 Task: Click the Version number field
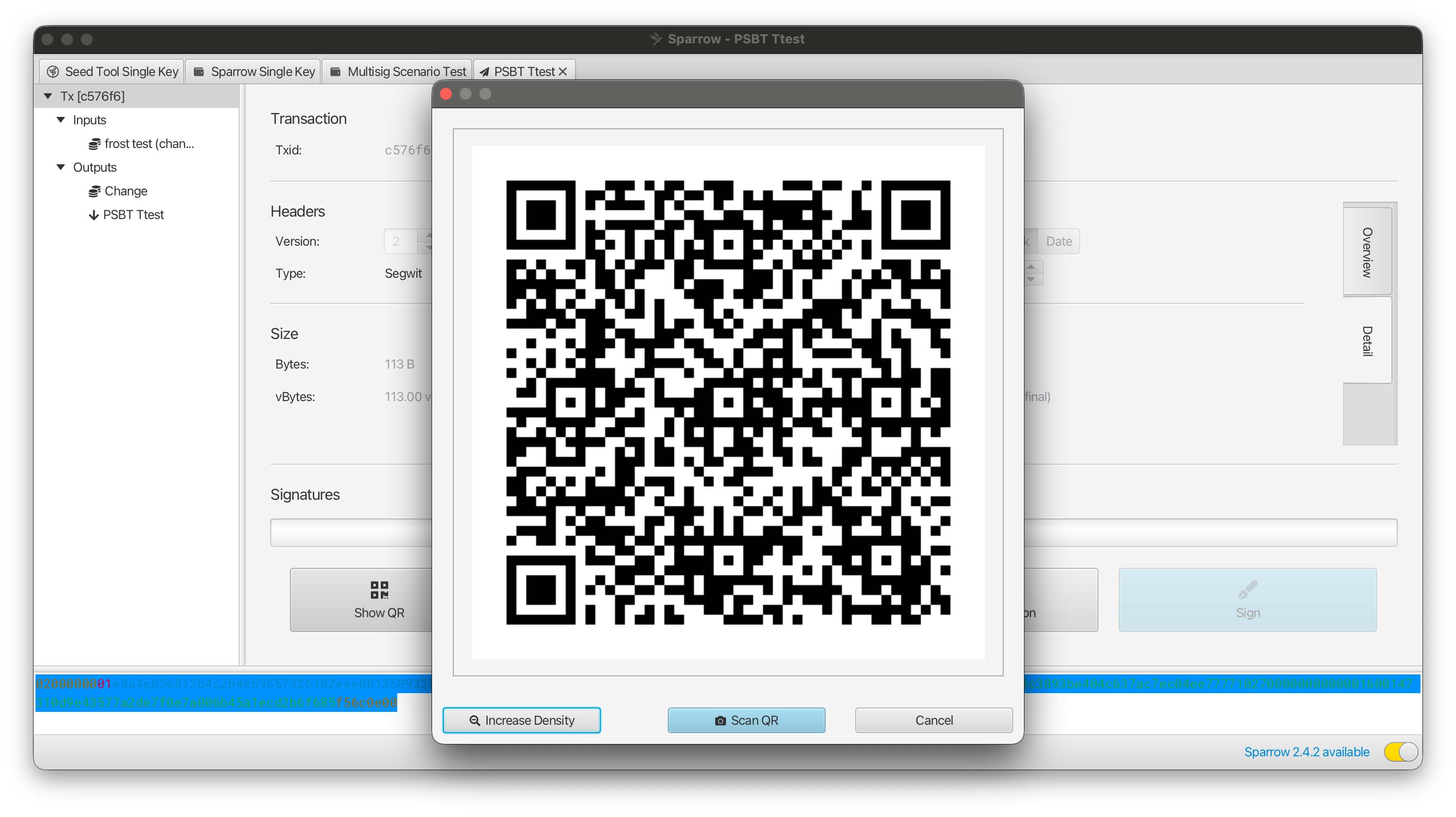pyautogui.click(x=400, y=241)
